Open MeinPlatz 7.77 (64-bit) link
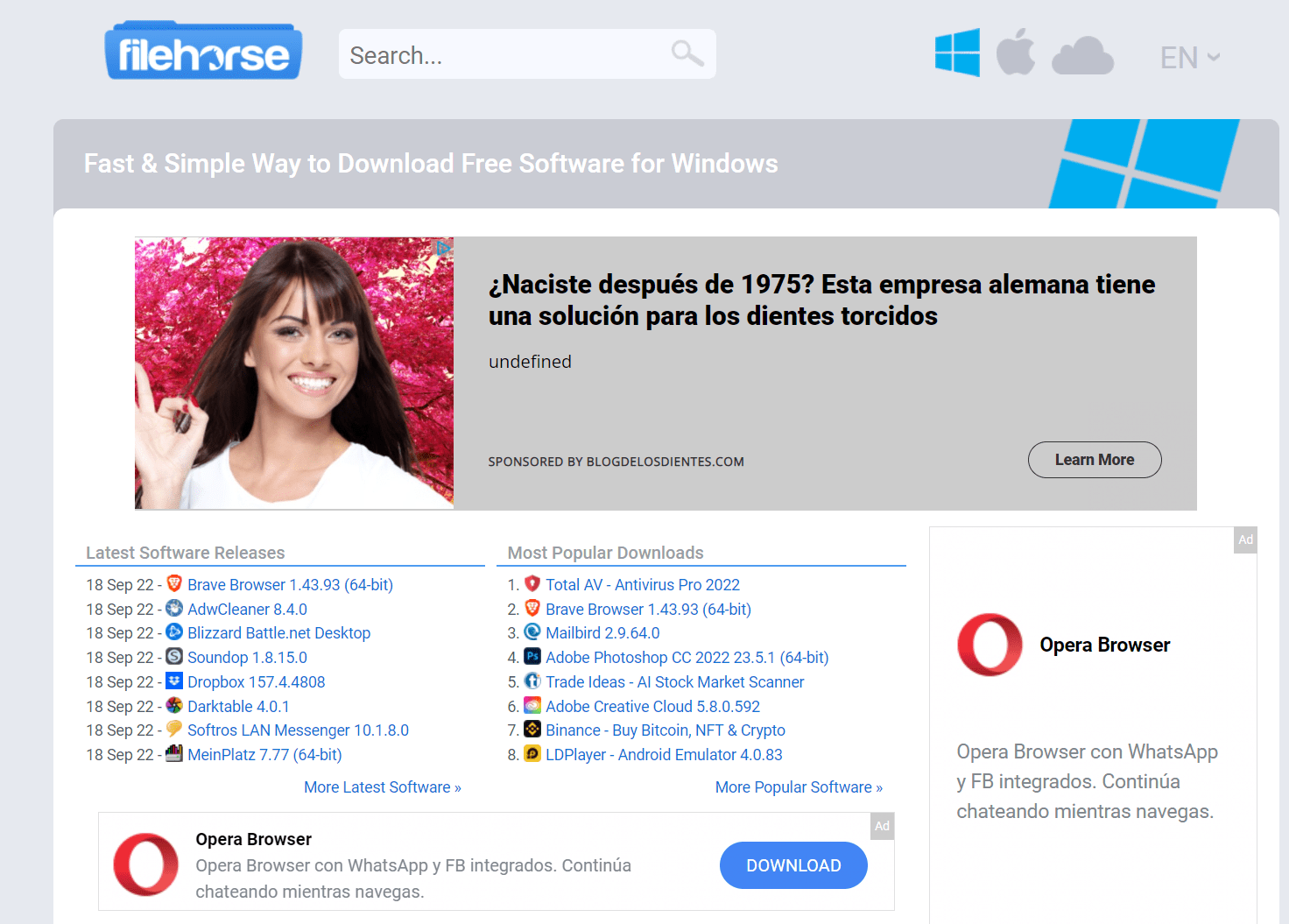Viewport: 1289px width, 924px height. [264, 755]
